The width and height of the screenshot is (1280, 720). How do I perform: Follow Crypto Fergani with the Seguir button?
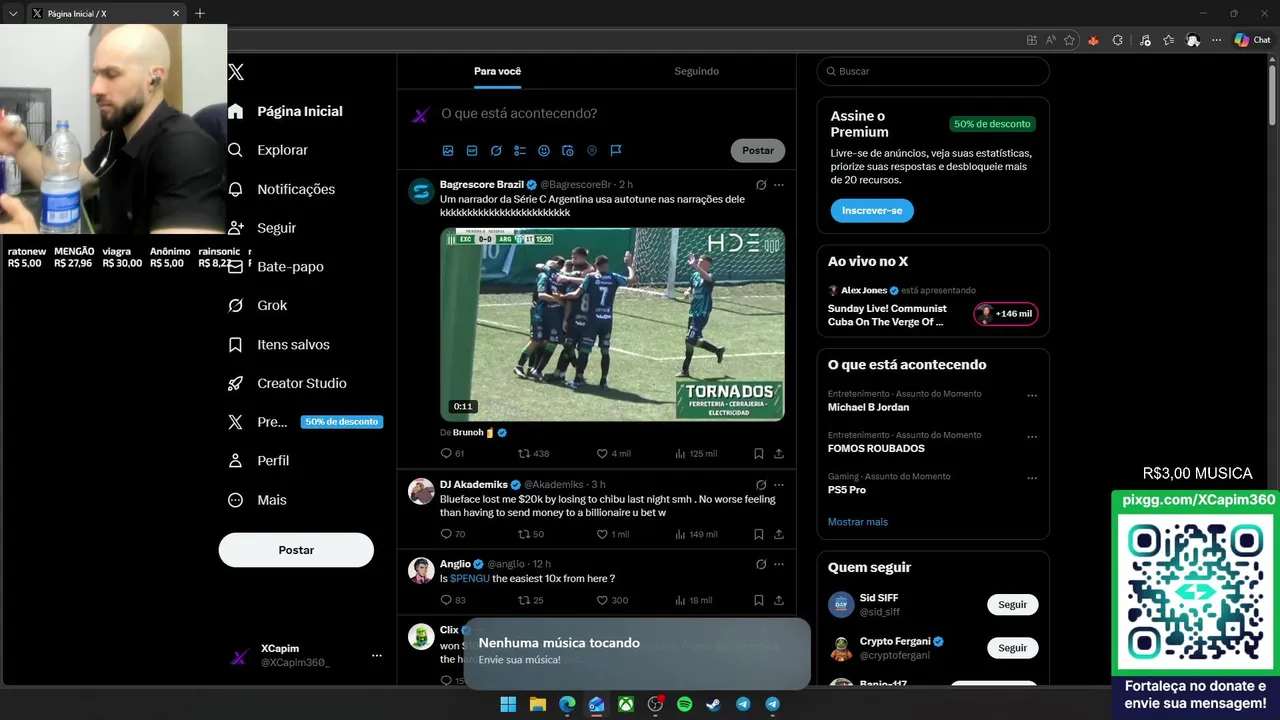[1013, 648]
